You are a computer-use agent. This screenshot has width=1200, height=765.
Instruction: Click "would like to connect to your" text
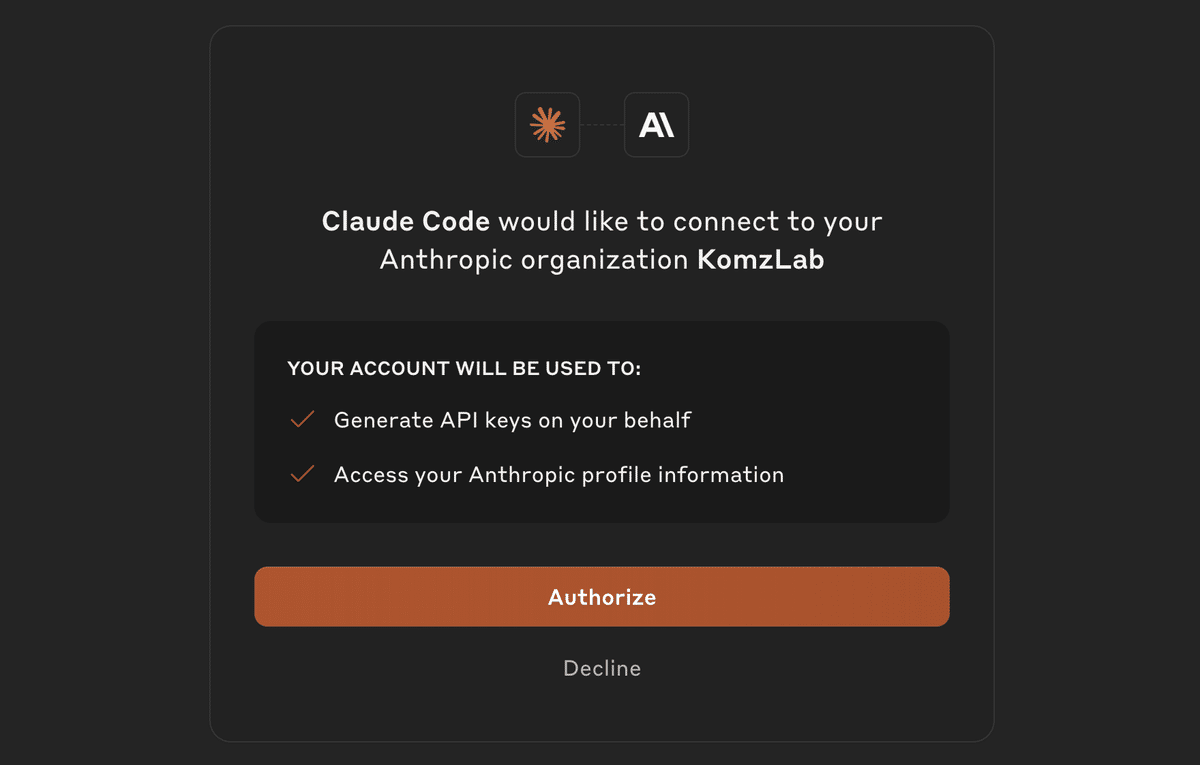(x=690, y=221)
